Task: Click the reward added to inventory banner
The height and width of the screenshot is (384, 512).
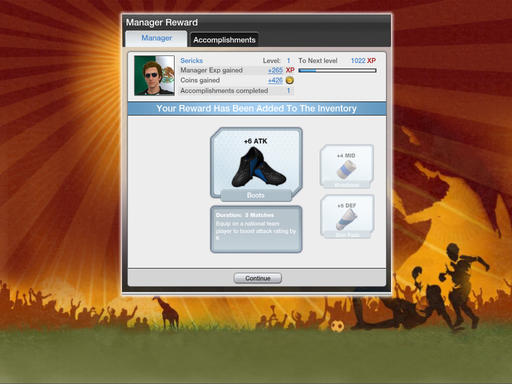Action: click(x=257, y=109)
